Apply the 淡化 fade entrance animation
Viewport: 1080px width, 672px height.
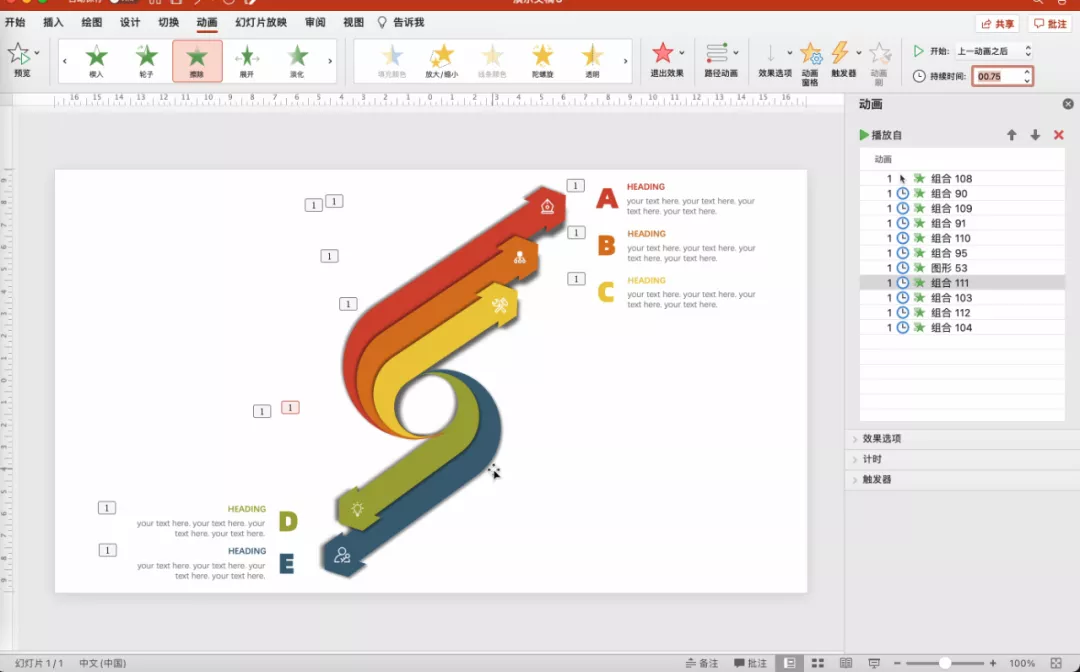297,61
